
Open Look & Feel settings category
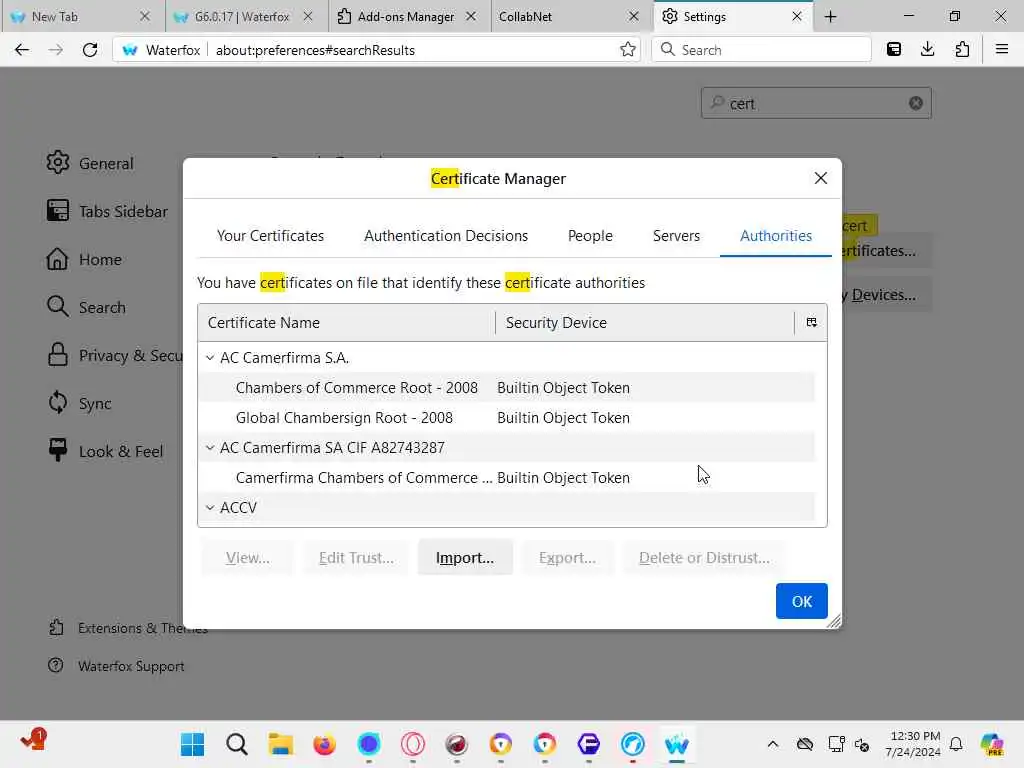[x=105, y=451]
